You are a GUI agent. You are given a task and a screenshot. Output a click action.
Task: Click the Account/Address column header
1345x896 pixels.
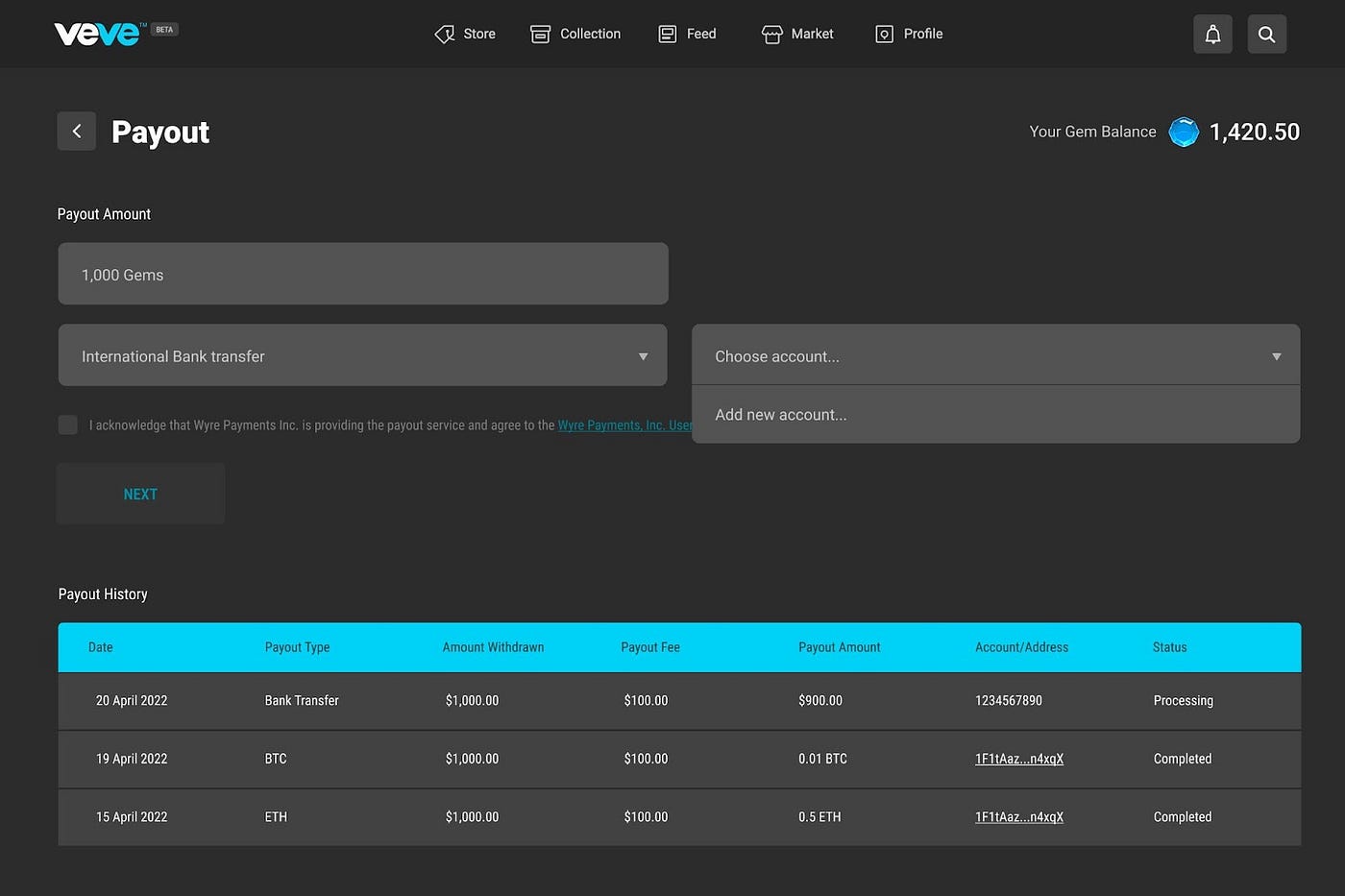tap(1021, 647)
